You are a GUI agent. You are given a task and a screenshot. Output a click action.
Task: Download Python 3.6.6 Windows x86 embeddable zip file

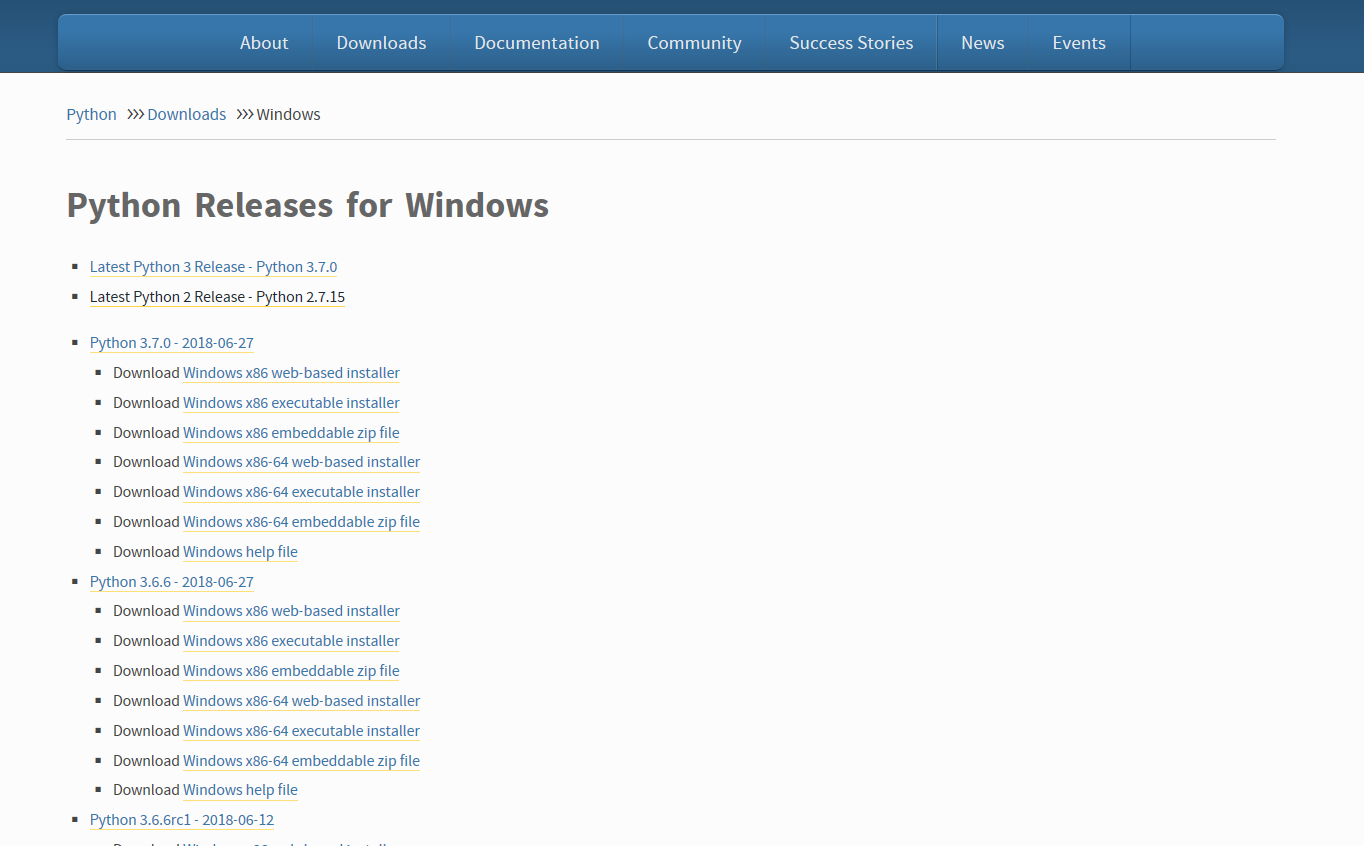[291, 671]
